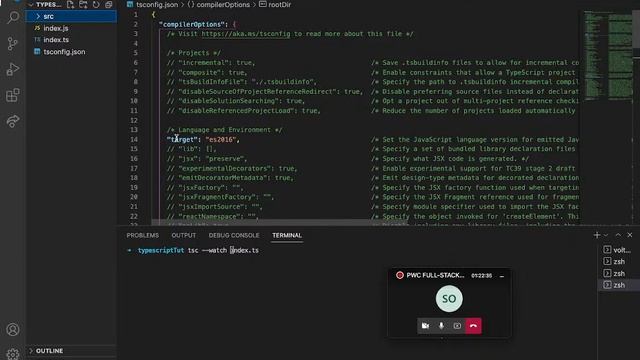Click tsconfig.json in the breadcrumb

tap(157, 5)
